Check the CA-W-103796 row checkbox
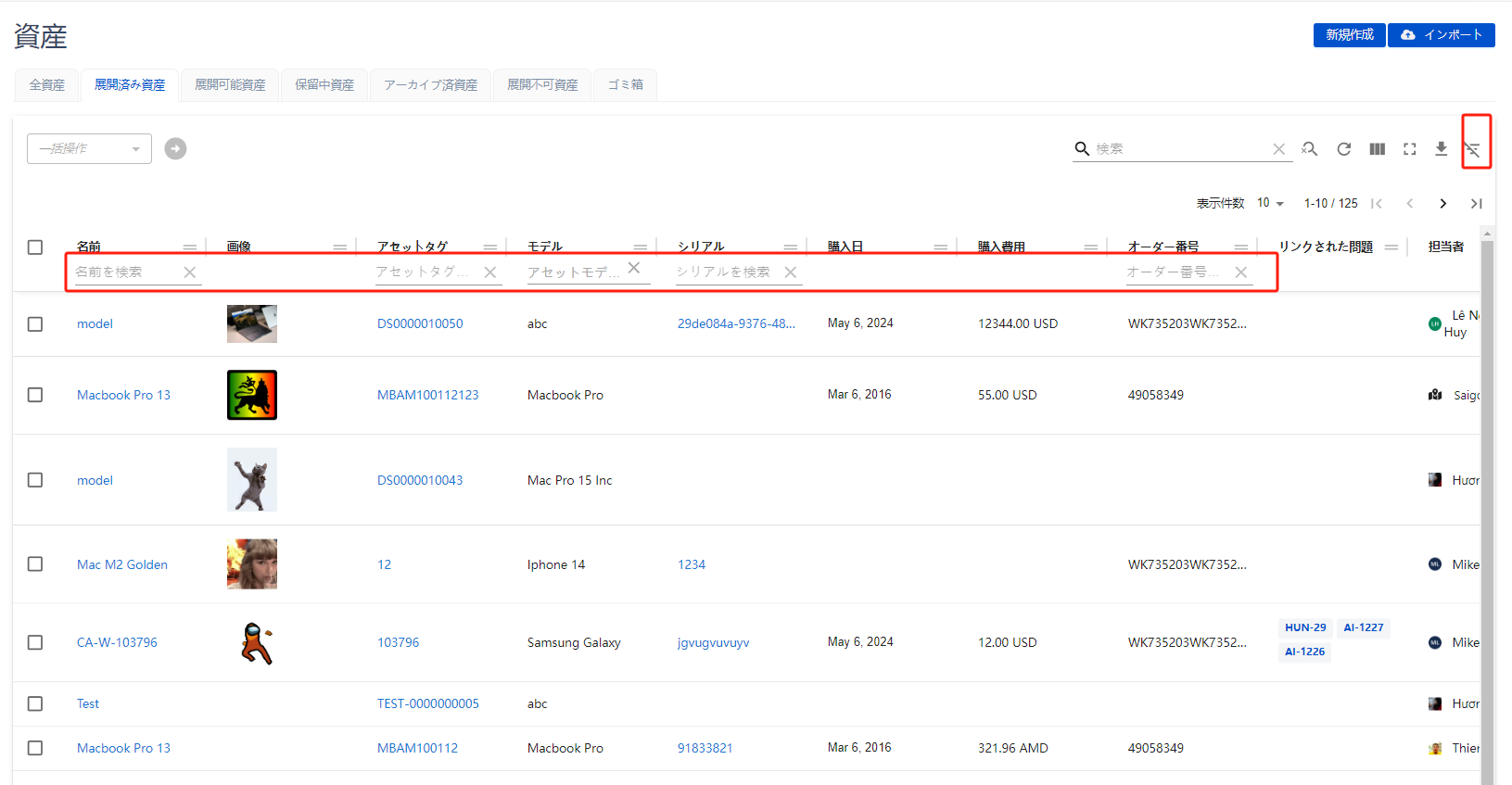Image resolution: width=1512 pixels, height=785 pixels. pyautogui.click(x=35, y=642)
